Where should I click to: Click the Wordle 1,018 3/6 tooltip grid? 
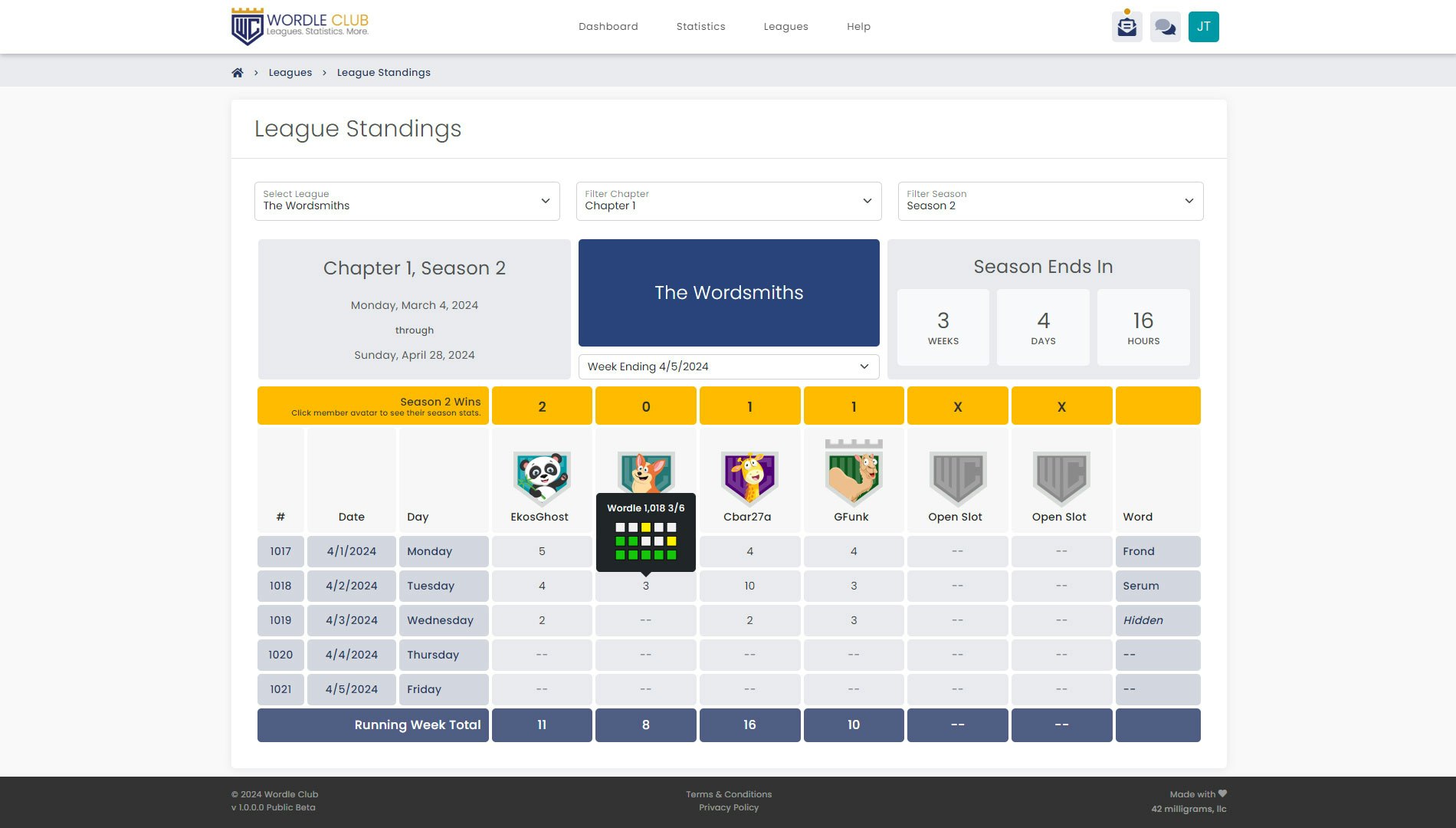click(x=646, y=541)
